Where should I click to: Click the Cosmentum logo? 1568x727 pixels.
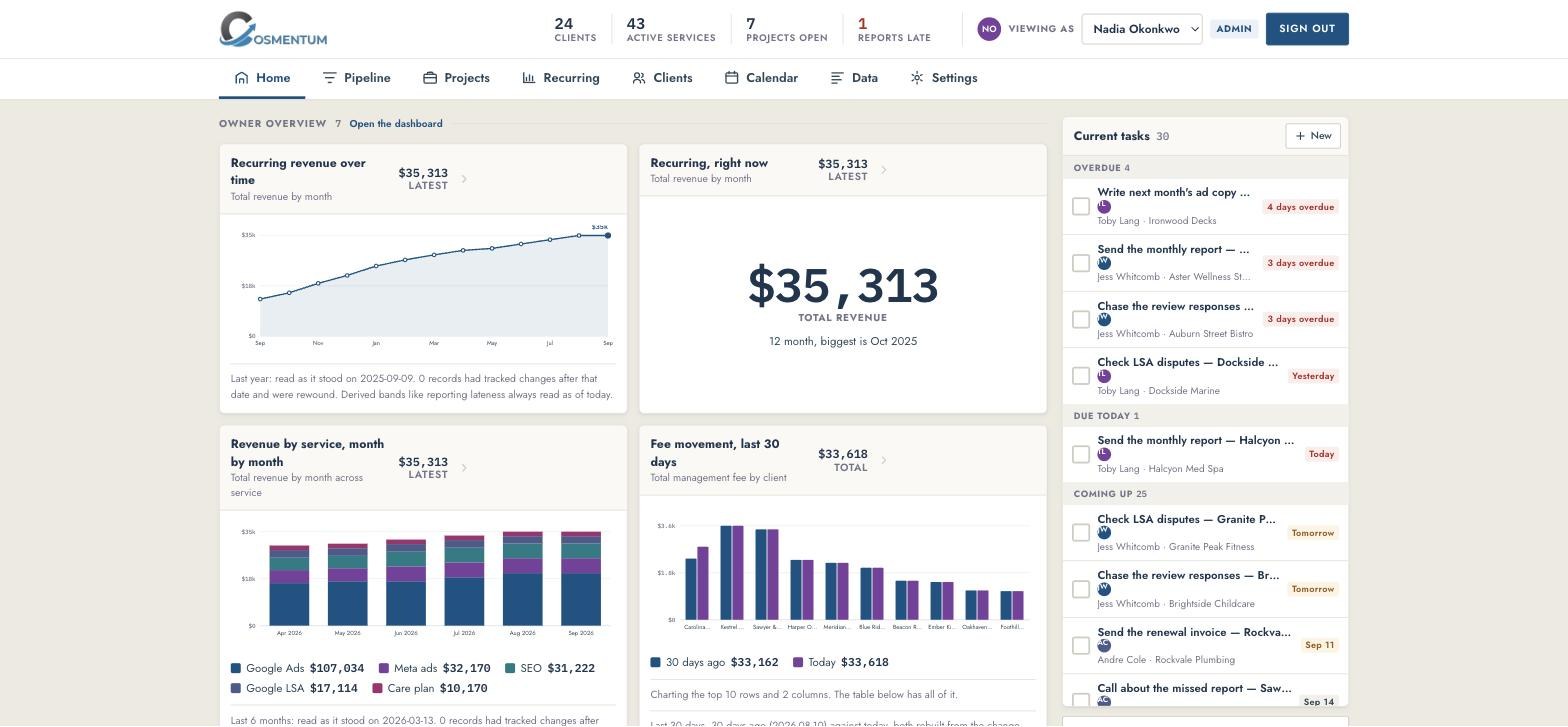(x=273, y=29)
